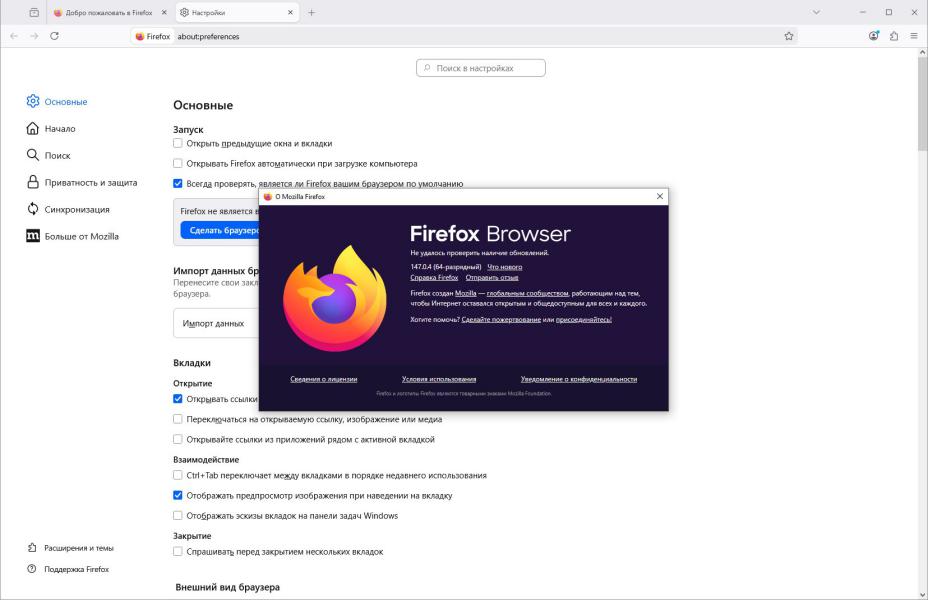Expand the list all tabs chevron
Image resolution: width=928 pixels, height=600 pixels.
816,12
